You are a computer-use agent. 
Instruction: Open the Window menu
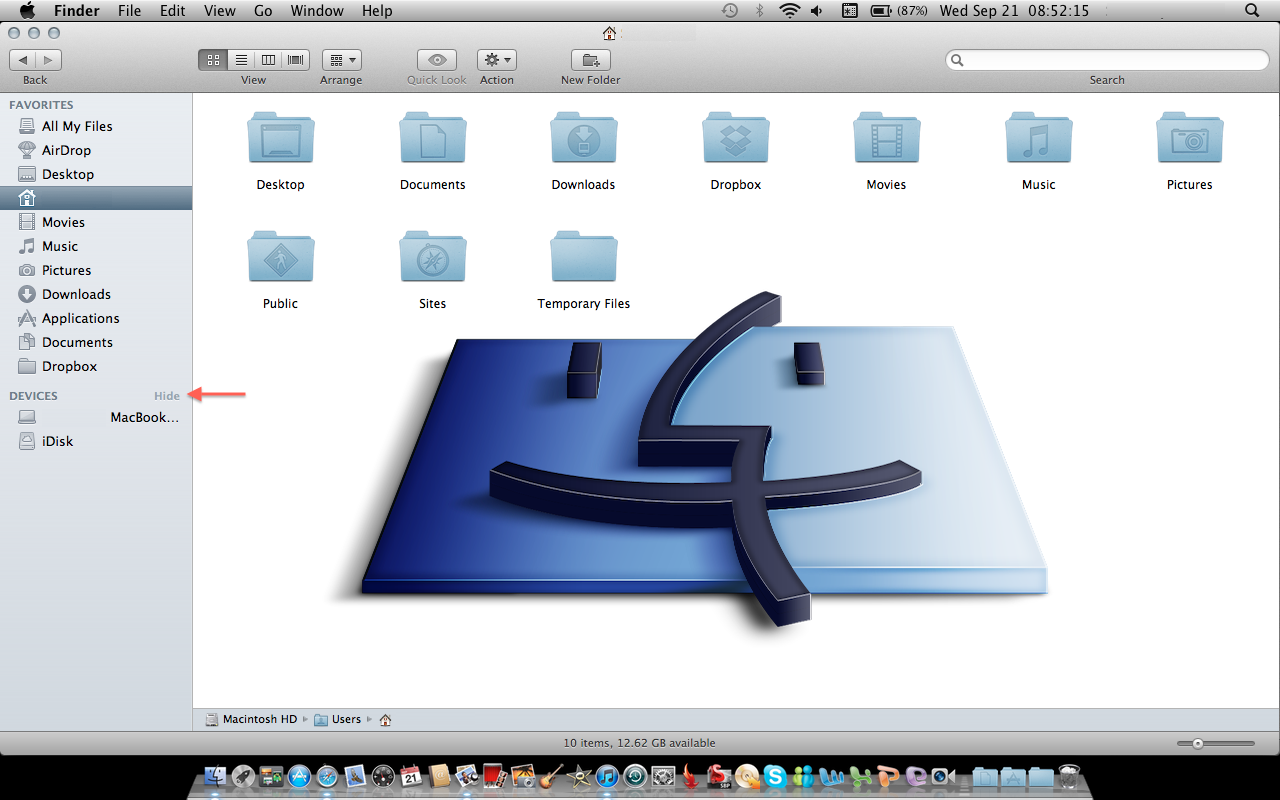click(316, 11)
